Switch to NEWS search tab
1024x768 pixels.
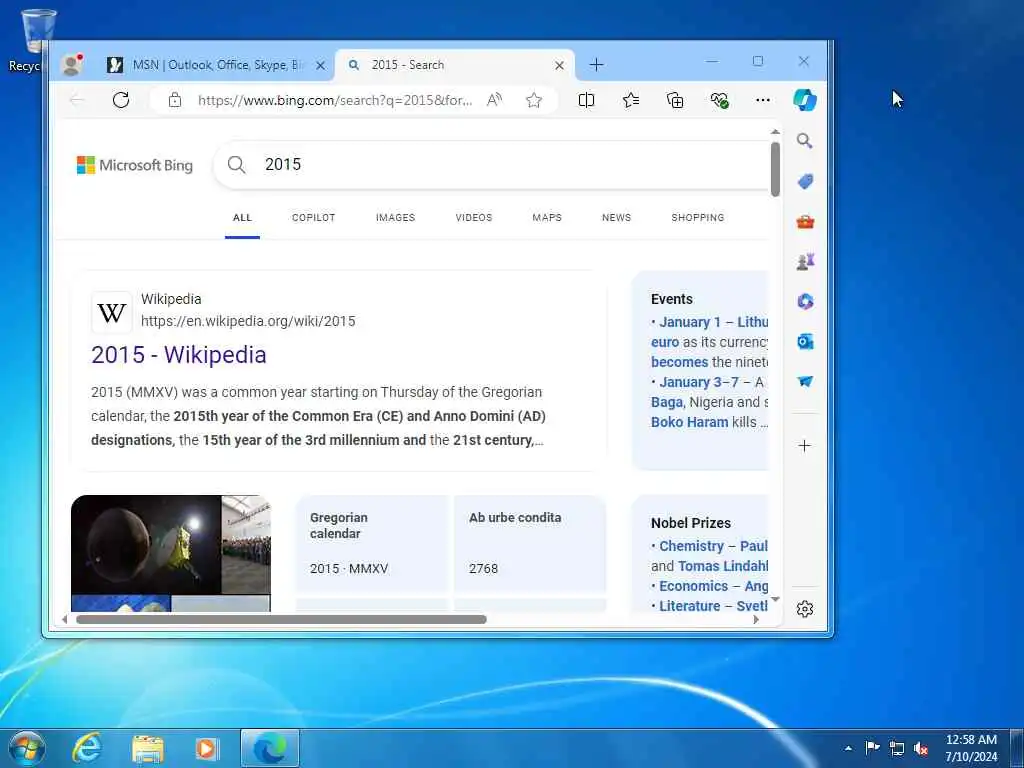coord(616,217)
